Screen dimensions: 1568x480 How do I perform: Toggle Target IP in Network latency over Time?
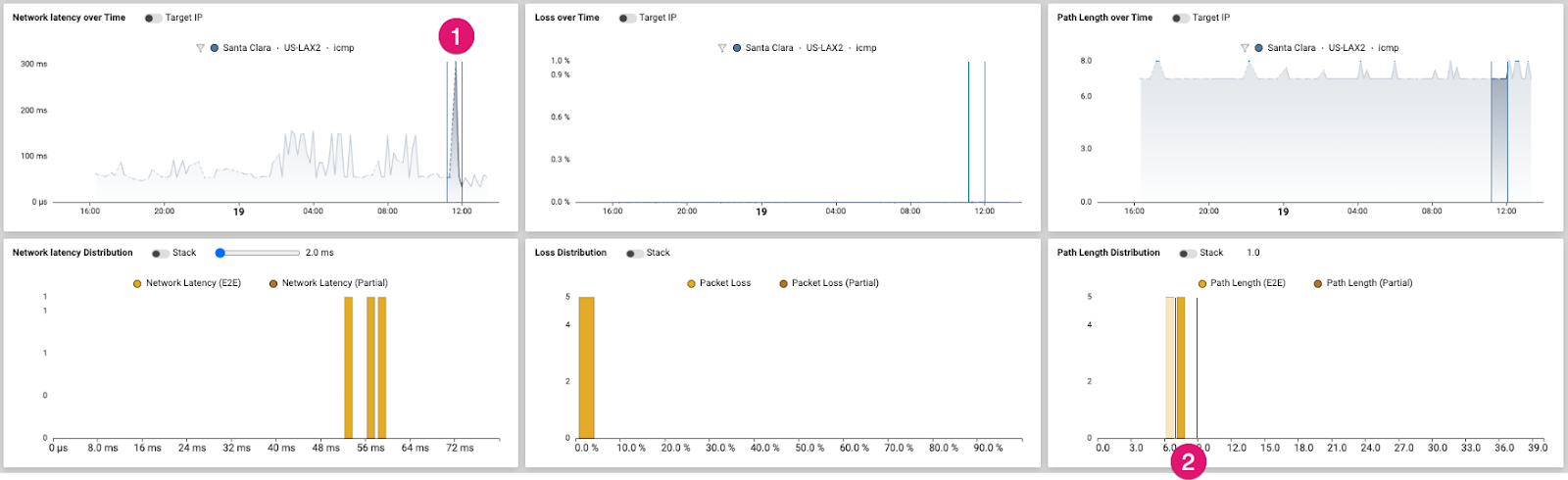click(x=153, y=19)
